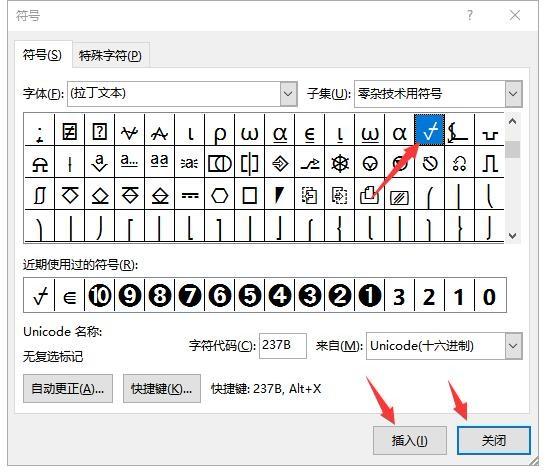The height and width of the screenshot is (473, 546).
Task: Click the symbol grid scrollbar thumb
Action: pyautogui.click(x=512, y=149)
